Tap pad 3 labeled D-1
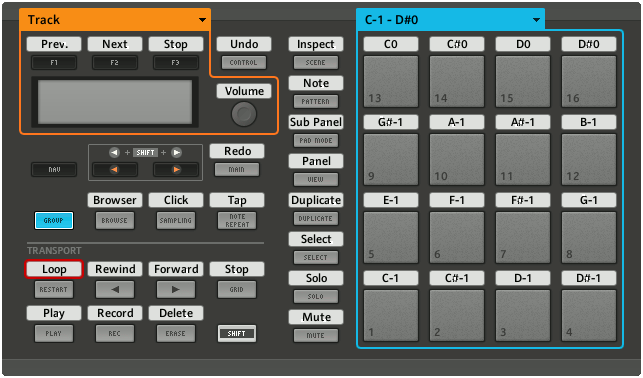643x378 pixels. tap(523, 315)
